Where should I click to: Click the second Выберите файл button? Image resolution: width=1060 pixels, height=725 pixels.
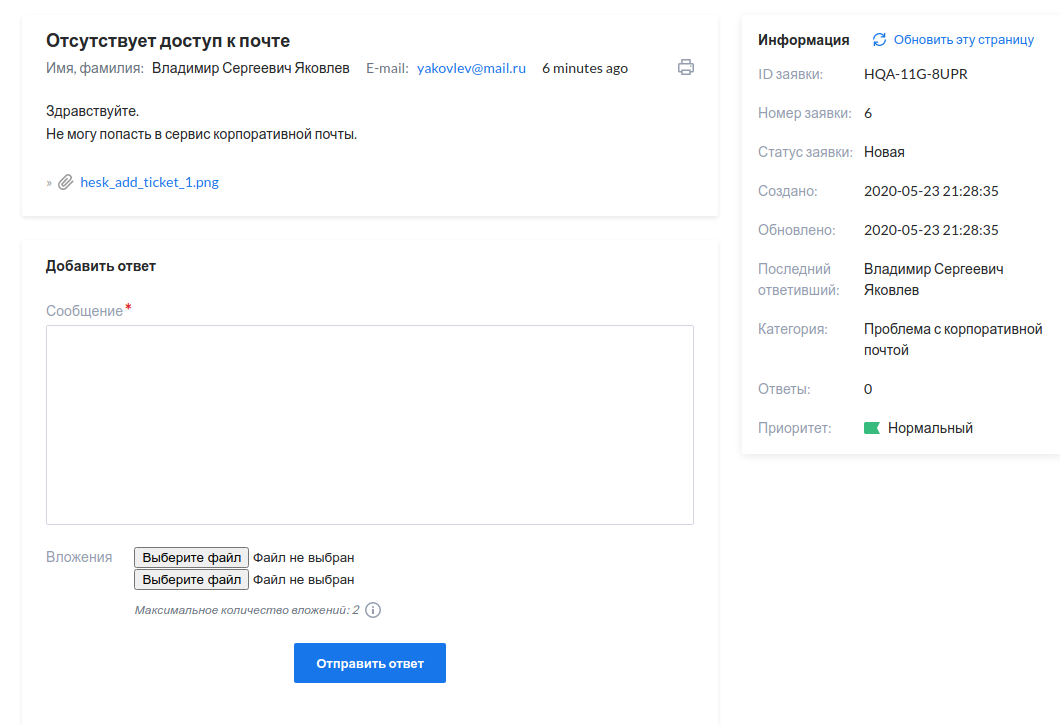point(191,579)
